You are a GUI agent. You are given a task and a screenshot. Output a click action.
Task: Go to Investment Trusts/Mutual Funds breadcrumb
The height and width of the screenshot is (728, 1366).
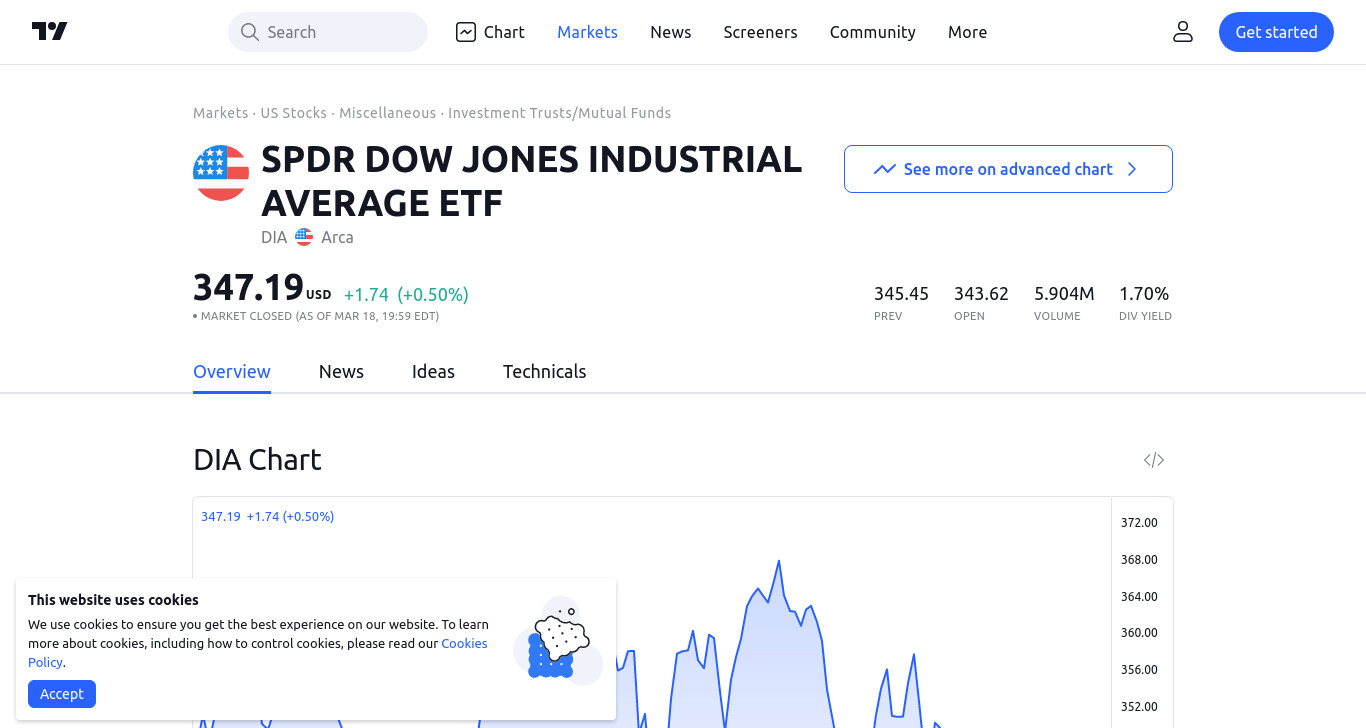pyautogui.click(x=559, y=113)
